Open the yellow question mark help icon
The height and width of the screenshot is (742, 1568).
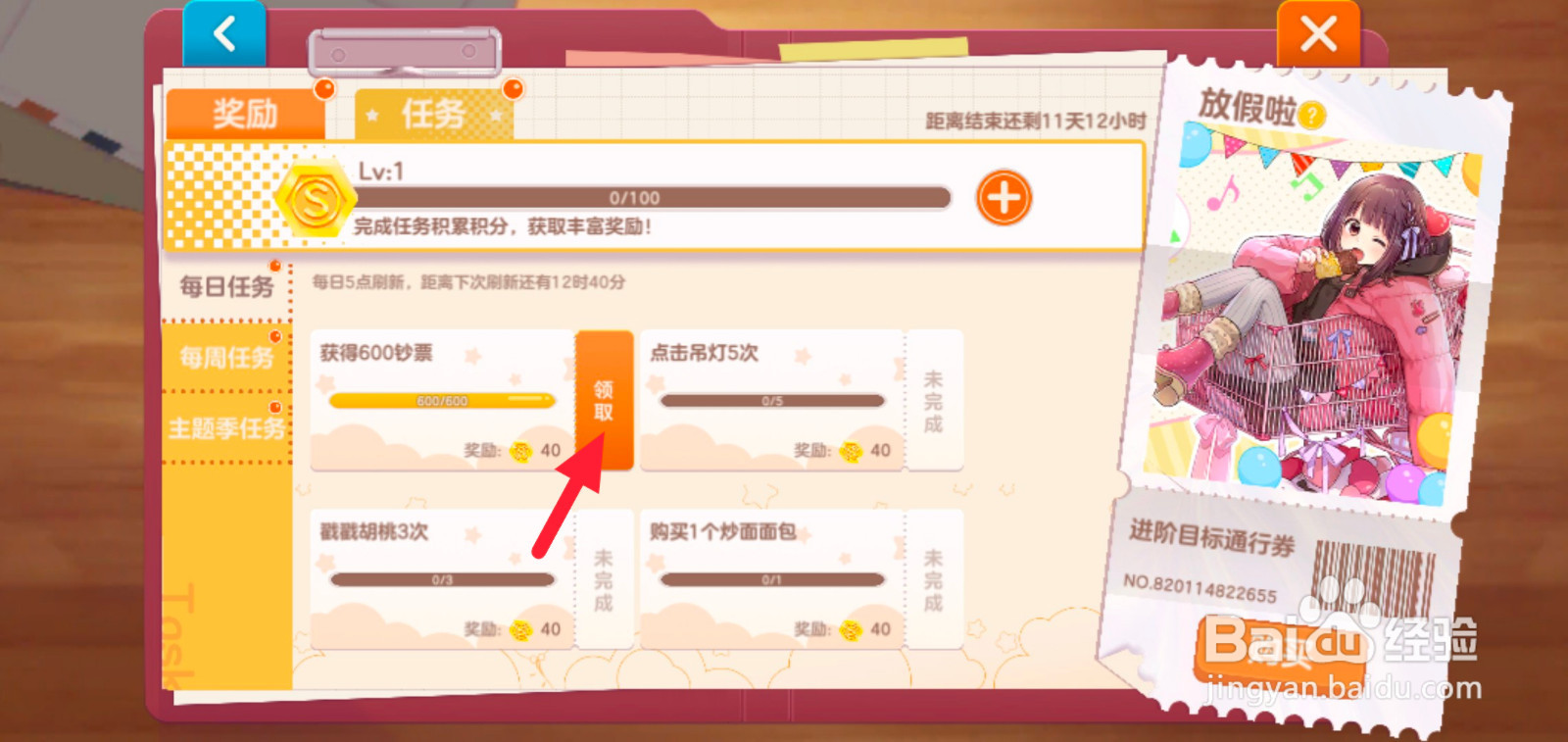point(1312,116)
